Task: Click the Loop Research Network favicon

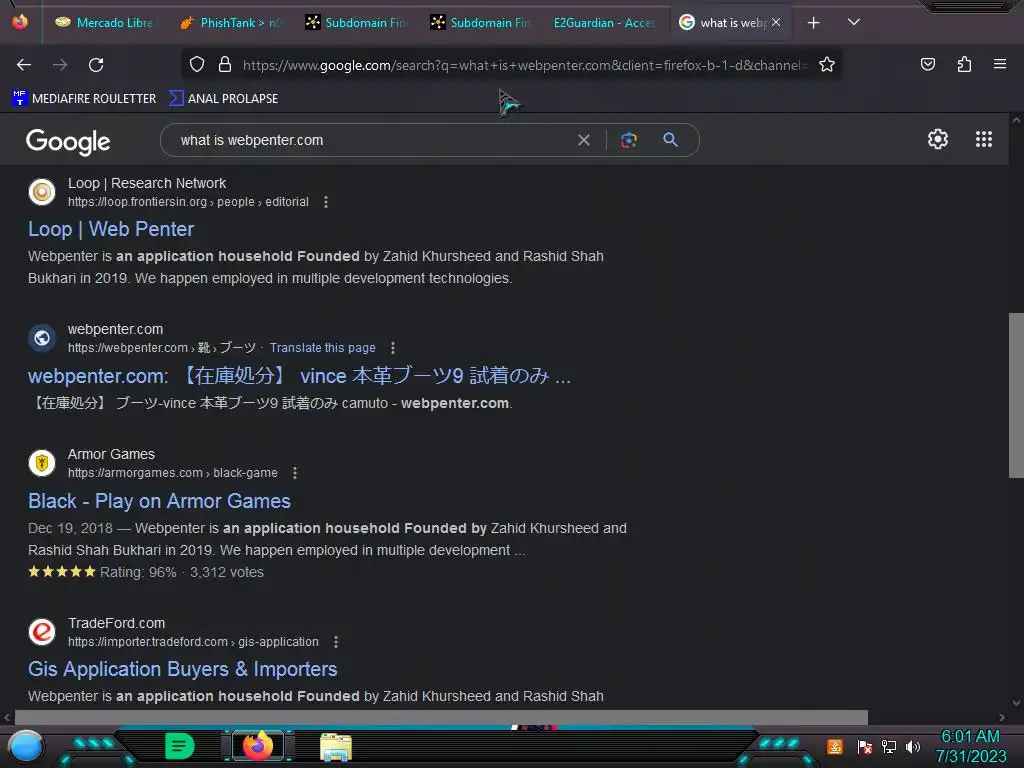Action: click(x=42, y=192)
